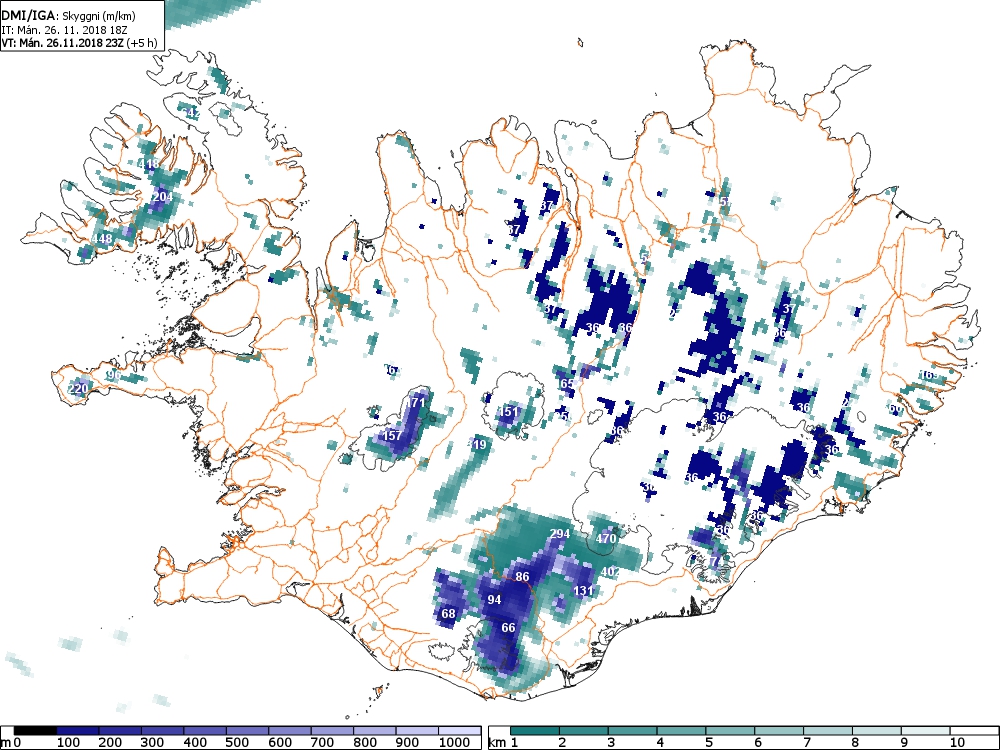Image resolution: width=1000 pixels, height=750 pixels.
Task: Click the '448' visibility value on the map
Action: [102, 239]
